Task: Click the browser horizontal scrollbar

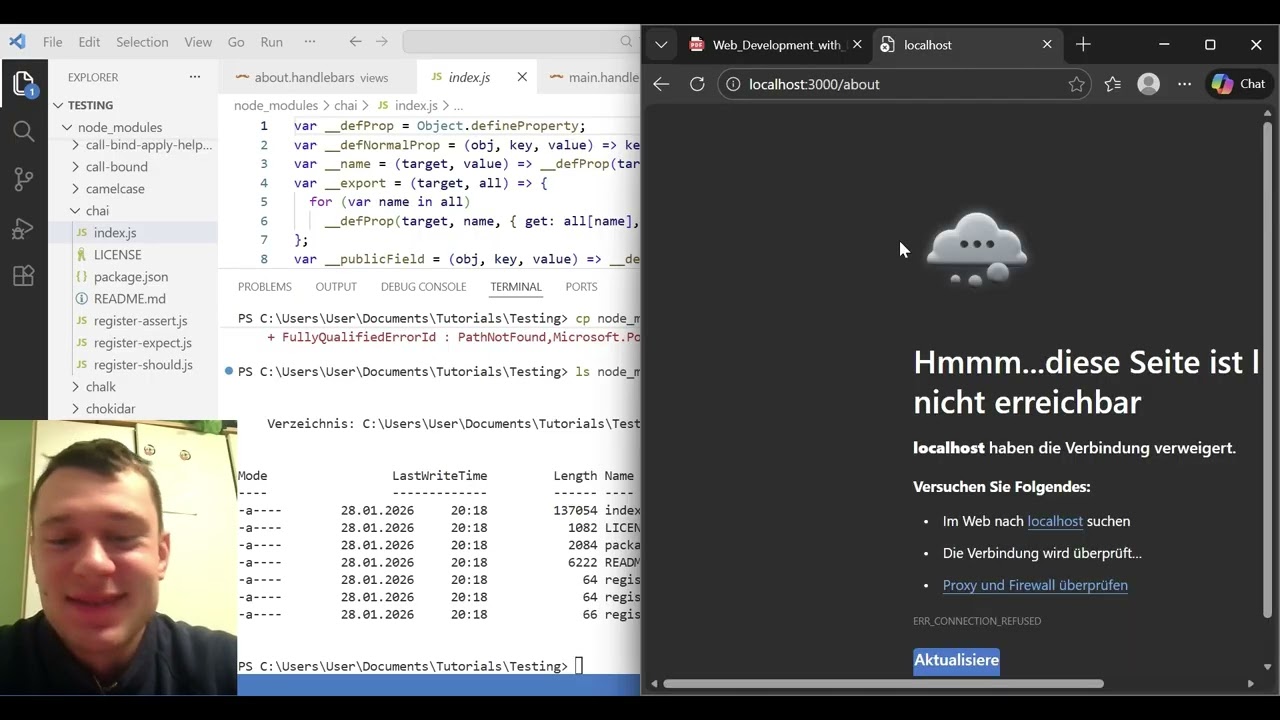Action: click(883, 684)
